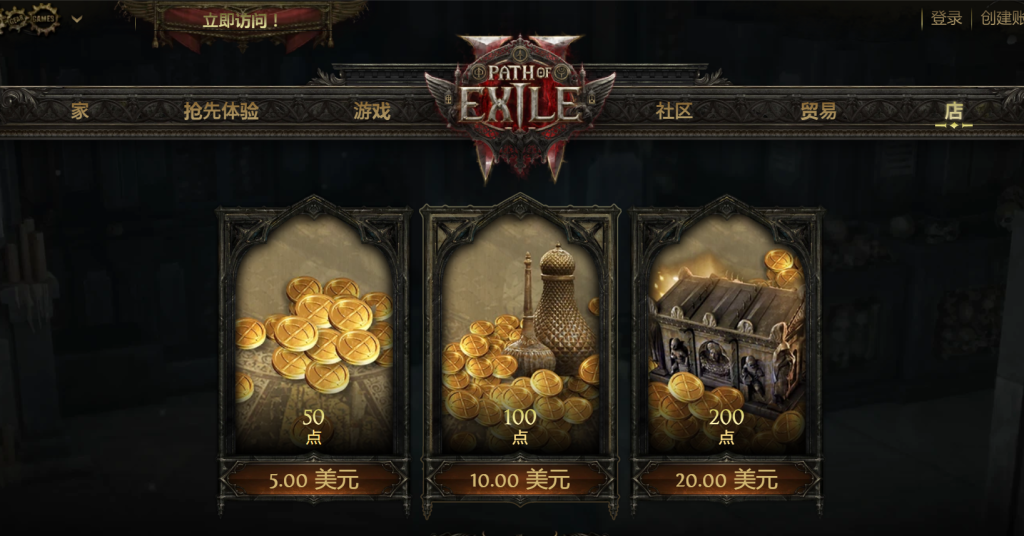Image resolution: width=1024 pixels, height=536 pixels.
Task: Expand the chevron beside the GGG logo
Action: (x=77, y=19)
